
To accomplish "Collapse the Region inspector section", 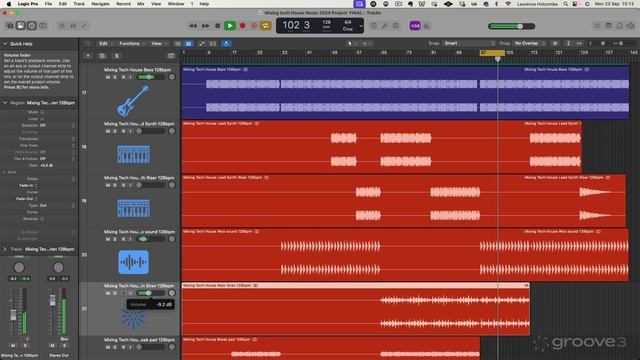I will click(x=5, y=103).
